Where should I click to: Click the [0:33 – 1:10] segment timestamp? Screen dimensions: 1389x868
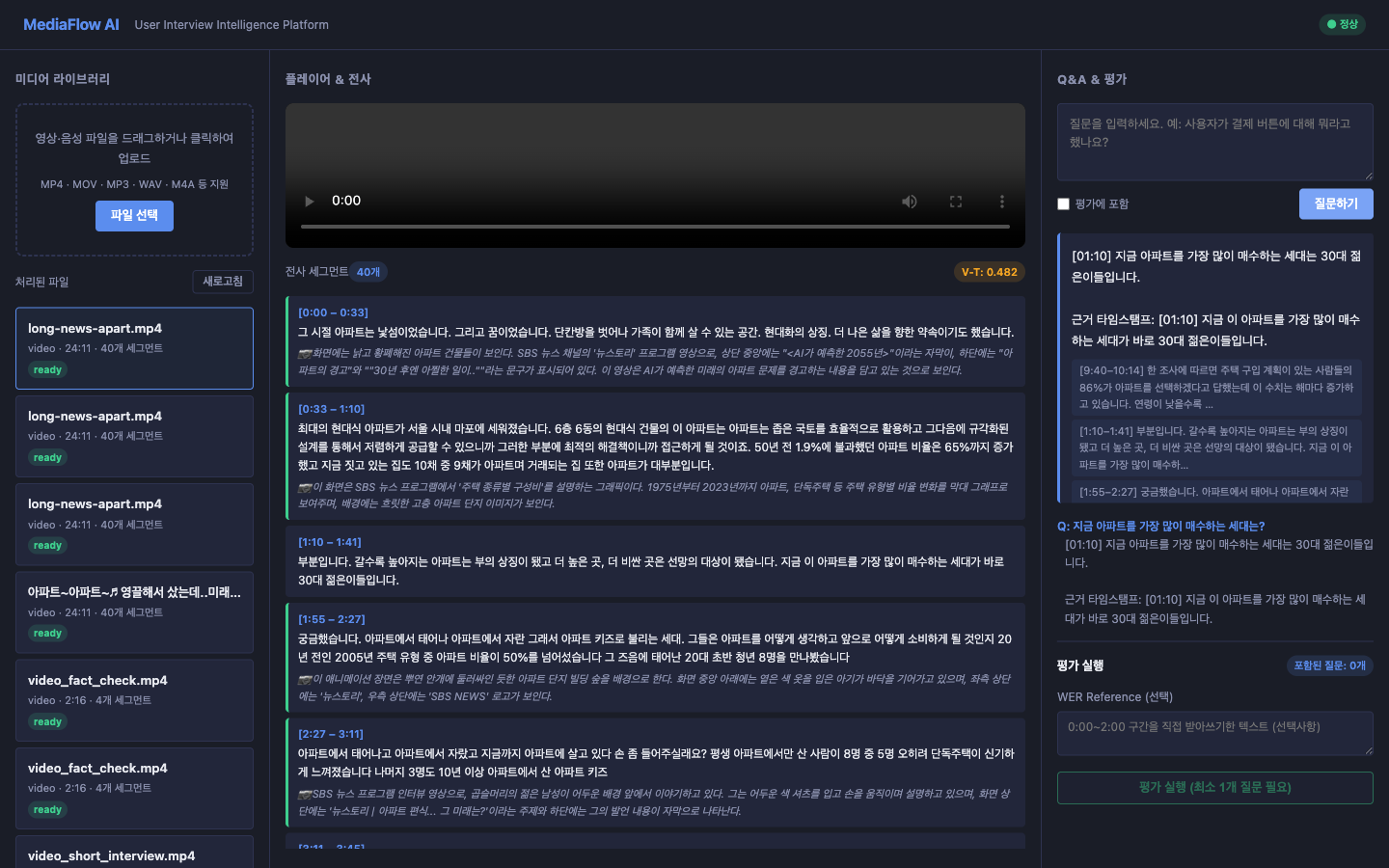(331, 409)
